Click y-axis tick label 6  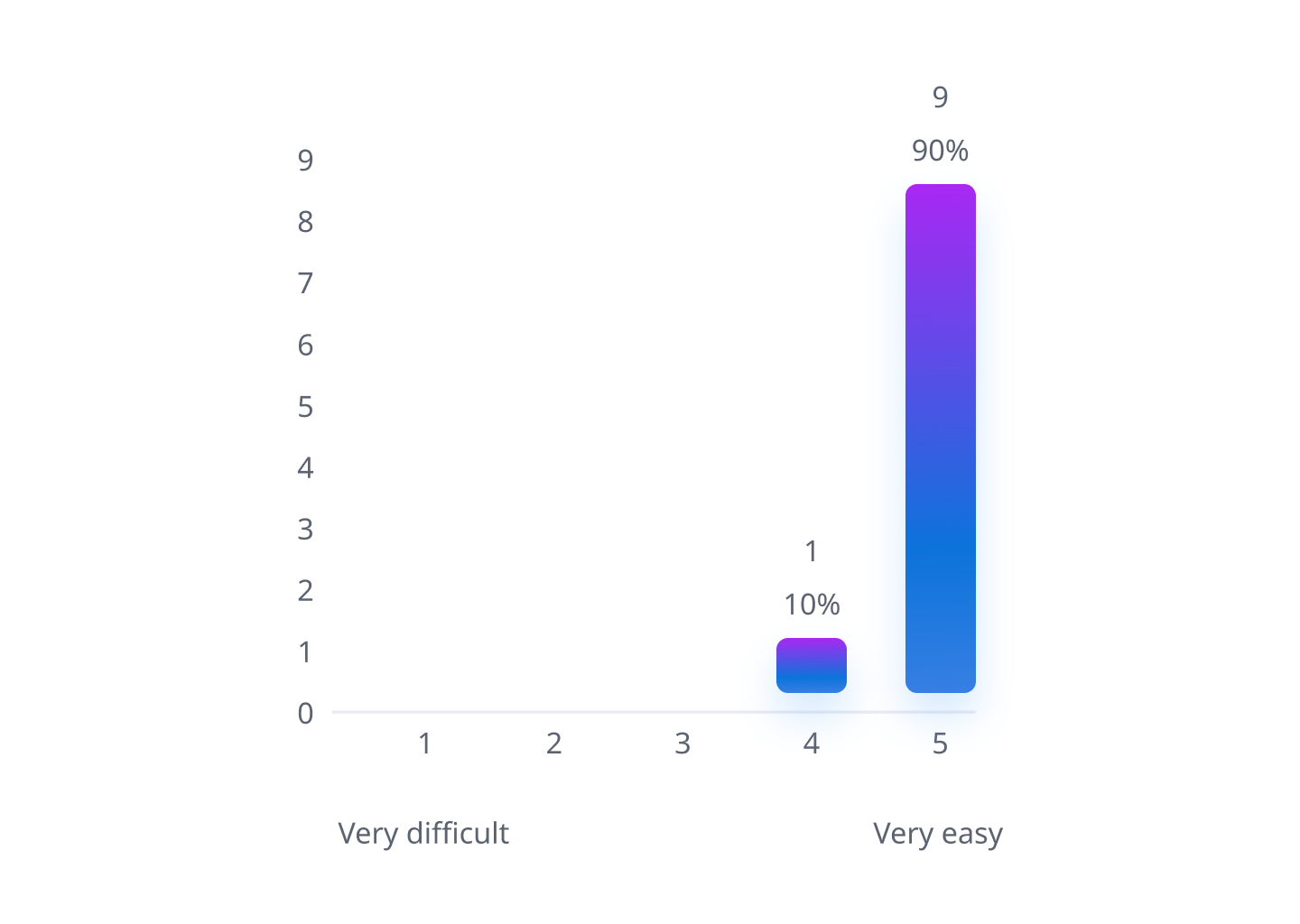(305, 345)
